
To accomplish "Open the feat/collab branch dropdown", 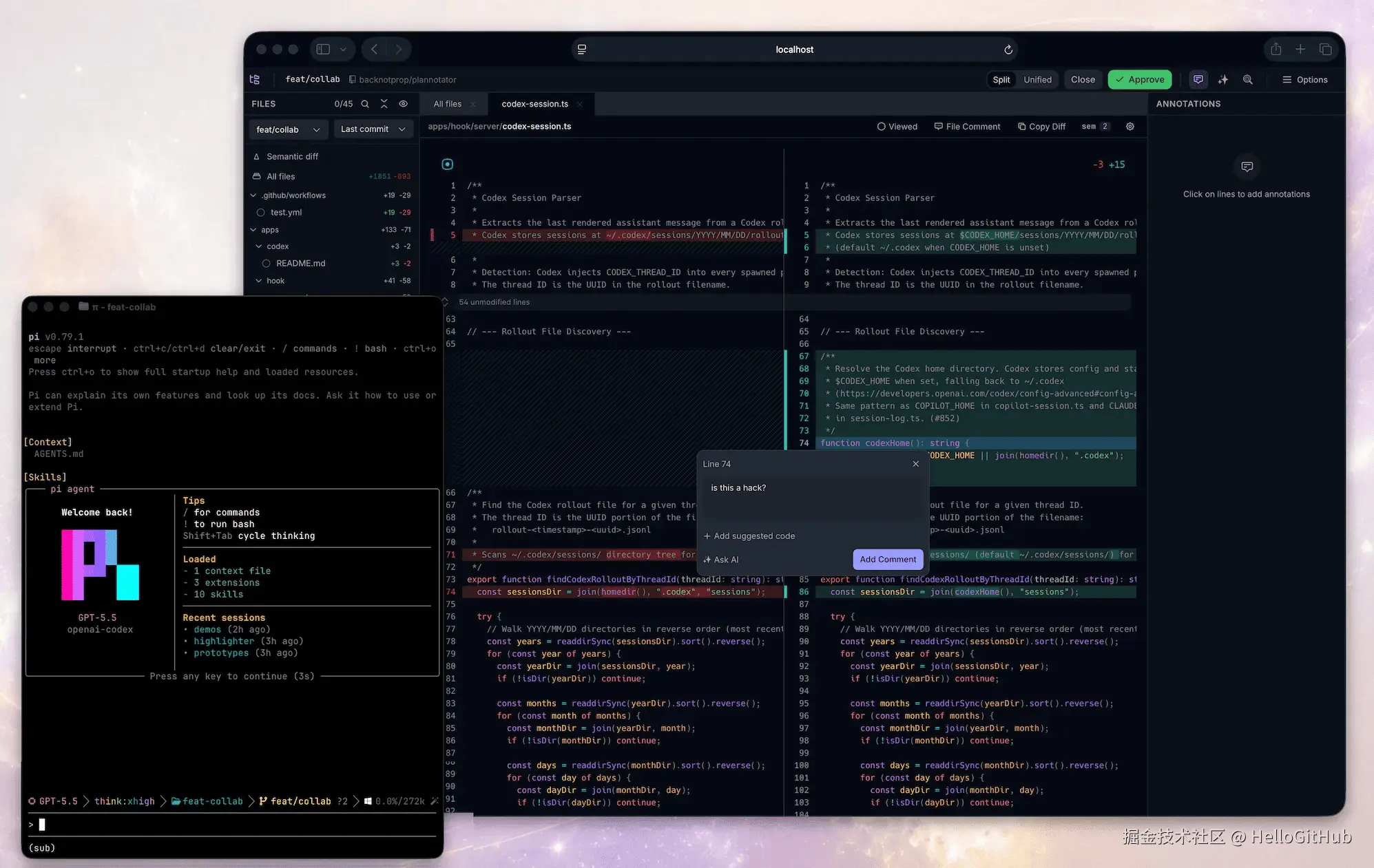I will point(288,129).
